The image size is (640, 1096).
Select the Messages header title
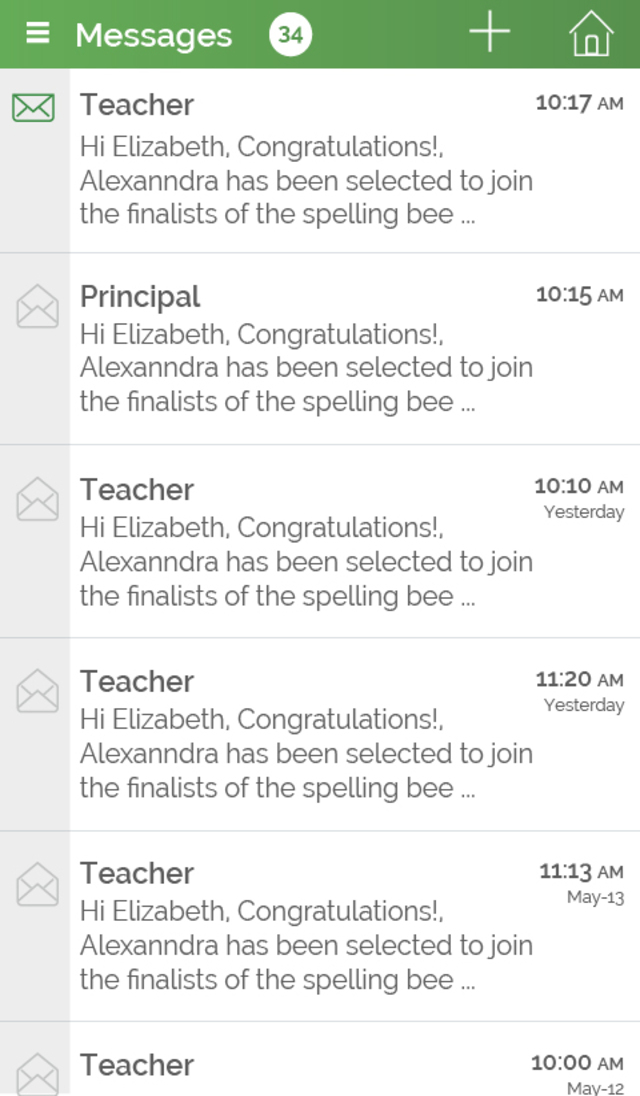click(x=153, y=35)
